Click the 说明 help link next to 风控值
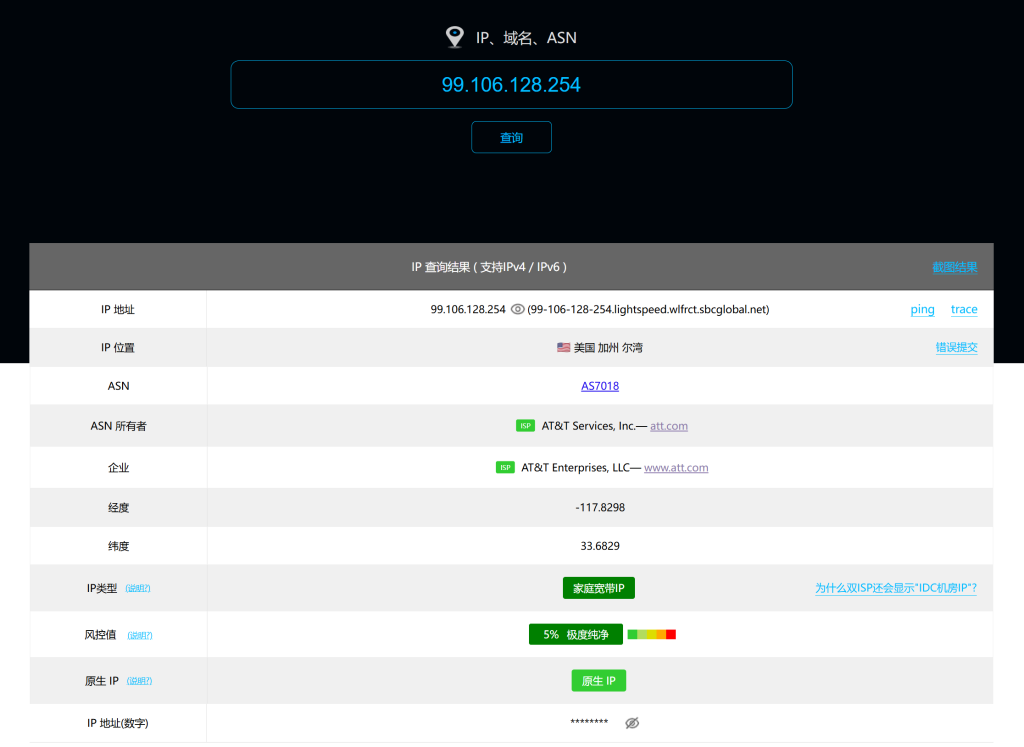This screenshot has height=747, width=1024. [139, 635]
